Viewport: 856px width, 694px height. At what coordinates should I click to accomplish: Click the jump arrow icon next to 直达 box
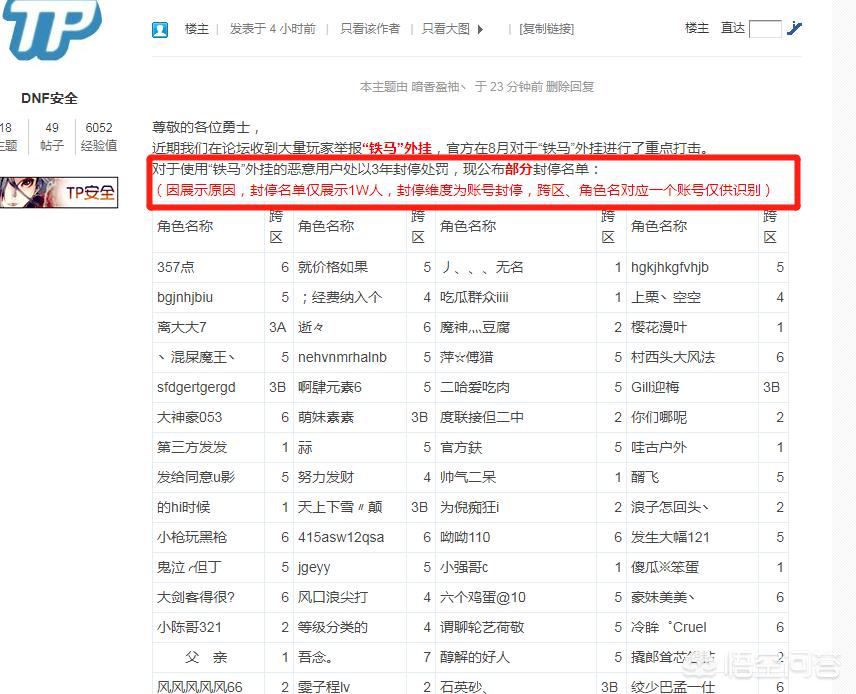[794, 28]
